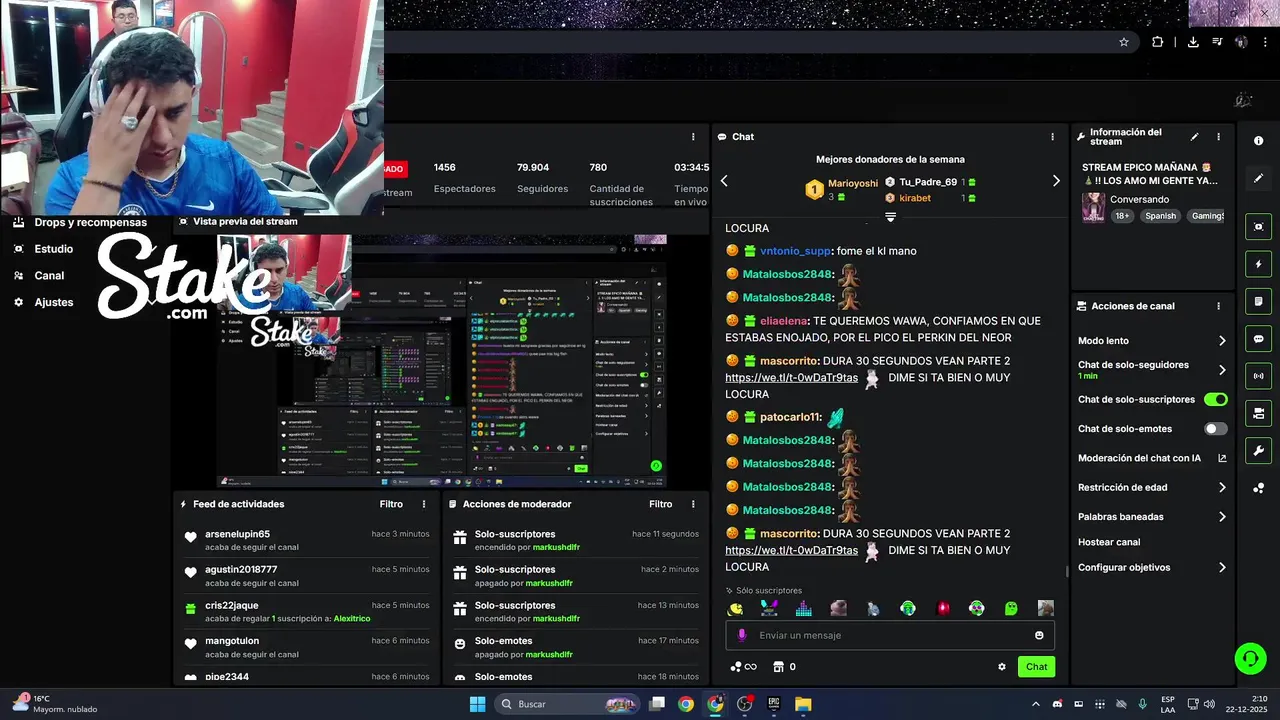Collapse the top donors banner handle
1280x720 pixels.
(x=890, y=217)
